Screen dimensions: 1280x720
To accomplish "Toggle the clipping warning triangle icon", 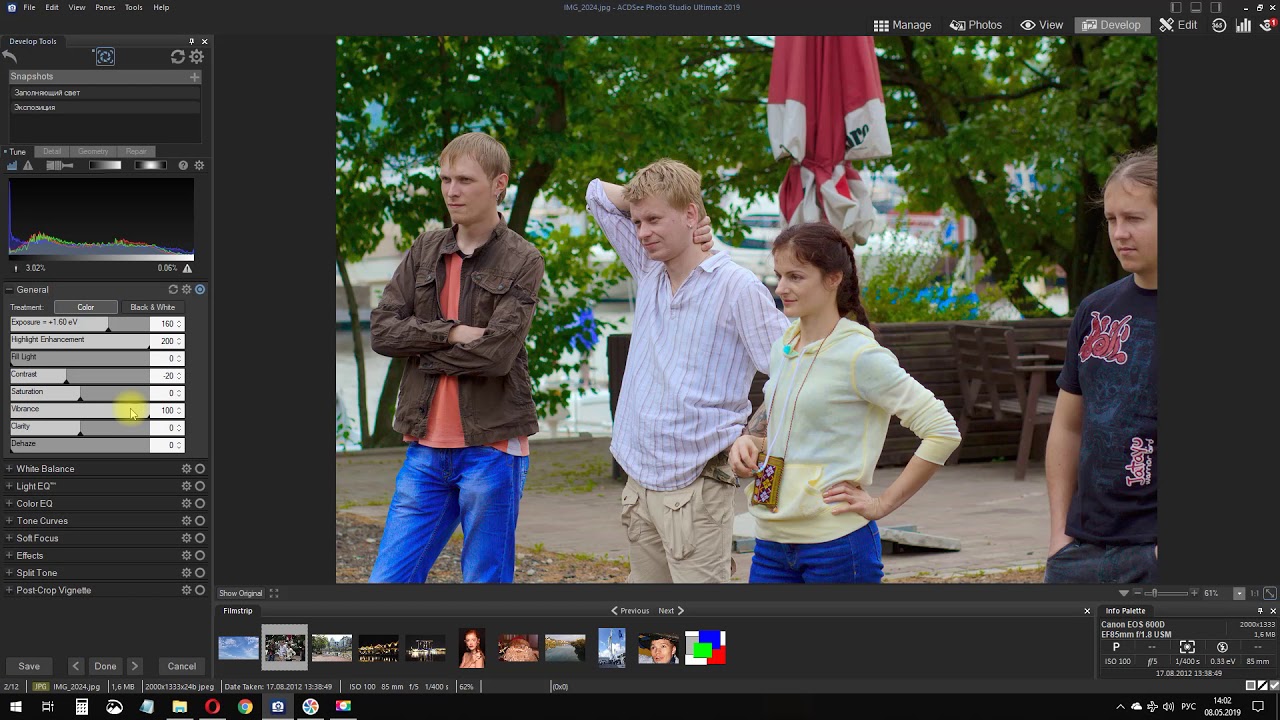I will click(x=28, y=165).
